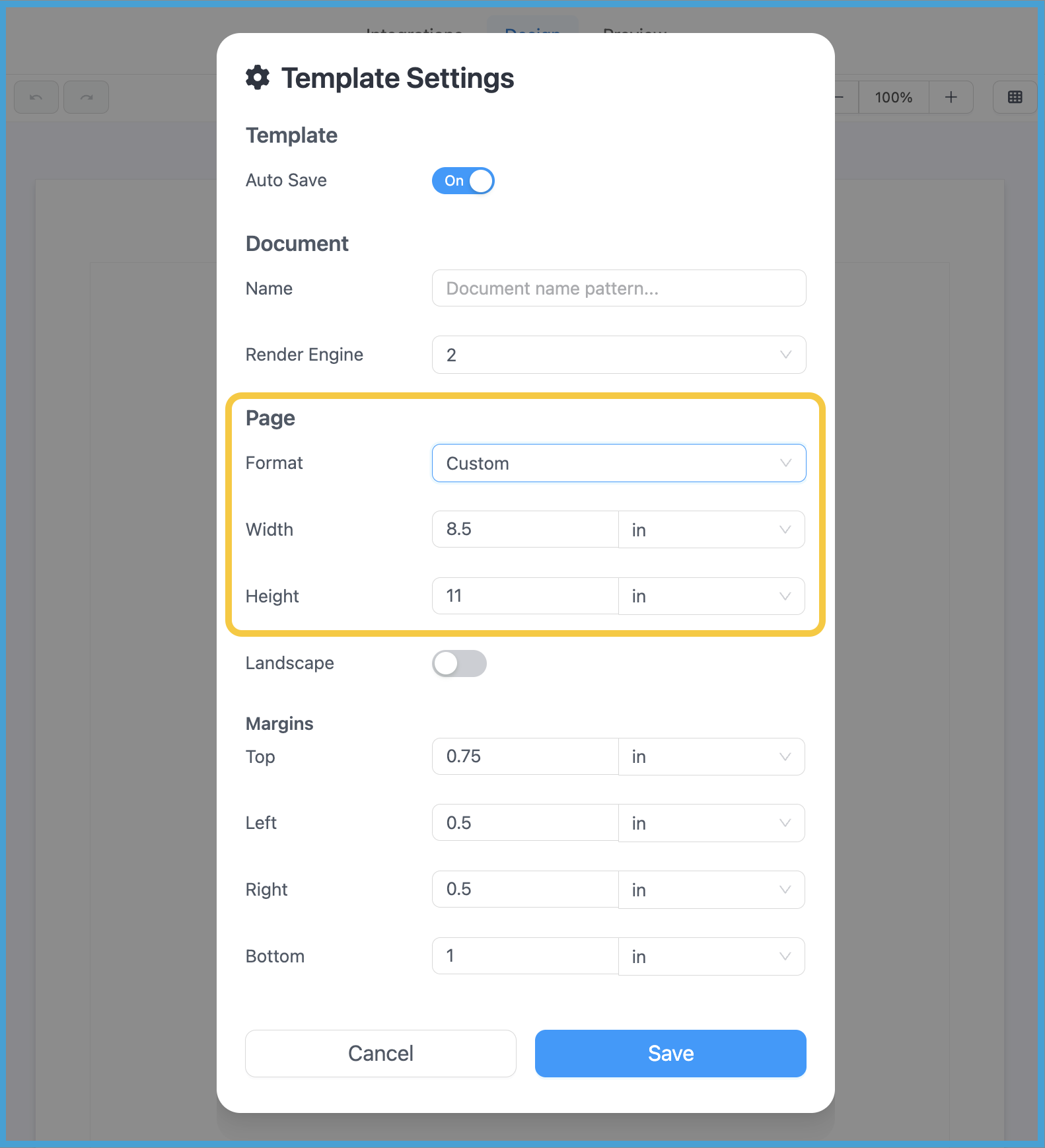Click the undo arrow icon

pos(36,98)
